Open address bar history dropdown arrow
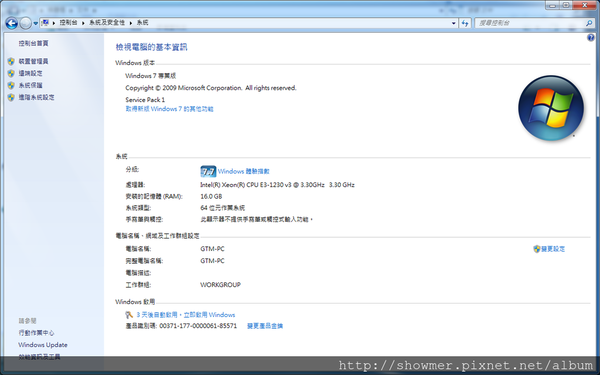600x375 pixels. pos(453,23)
